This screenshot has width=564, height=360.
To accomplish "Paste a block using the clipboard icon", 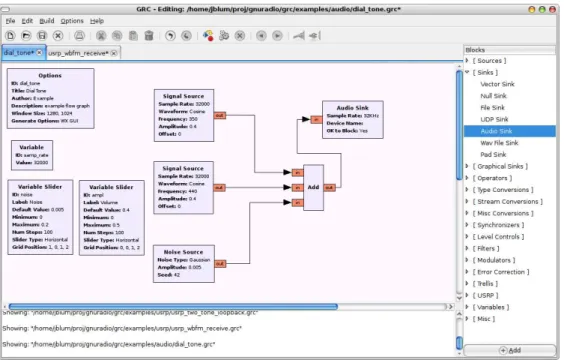I will point(133,36).
